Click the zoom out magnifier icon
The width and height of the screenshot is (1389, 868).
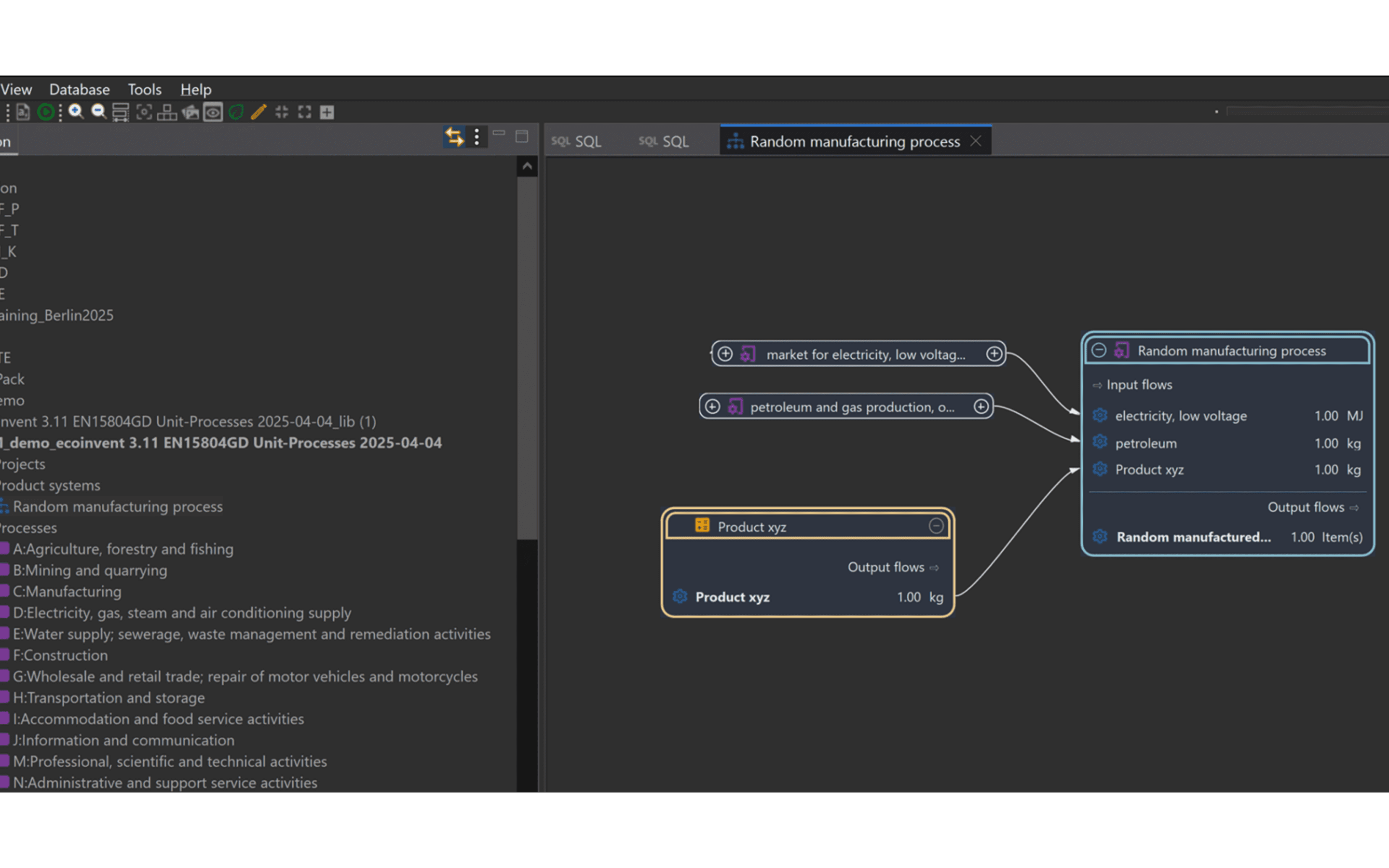(x=99, y=112)
